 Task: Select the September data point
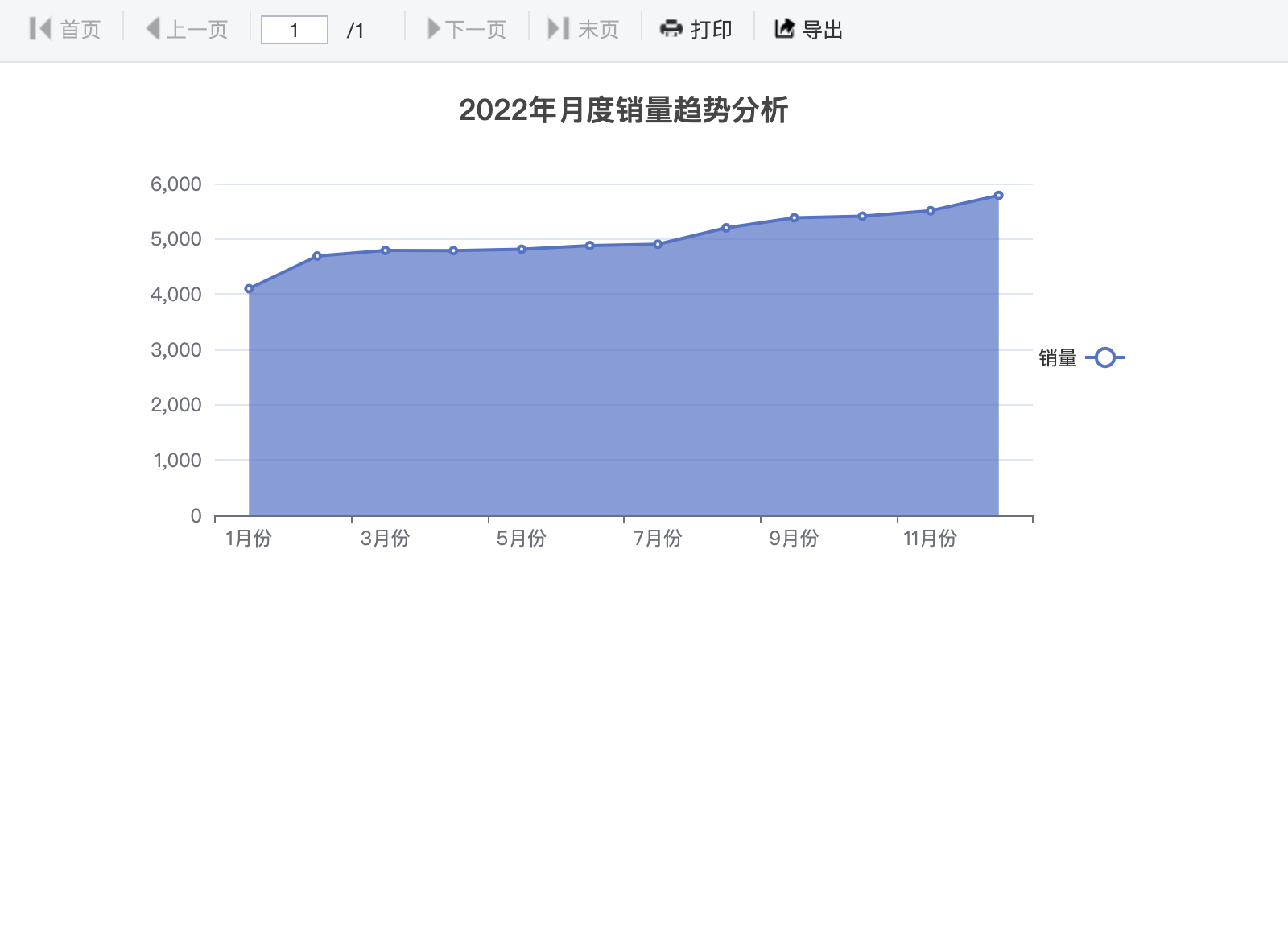(795, 217)
